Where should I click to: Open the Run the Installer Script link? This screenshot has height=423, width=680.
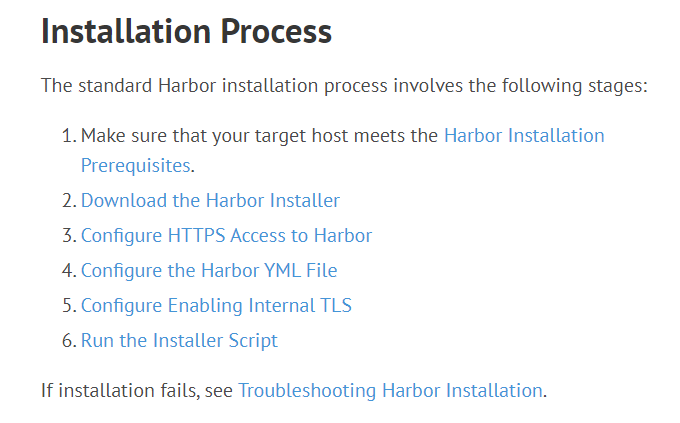tap(179, 341)
